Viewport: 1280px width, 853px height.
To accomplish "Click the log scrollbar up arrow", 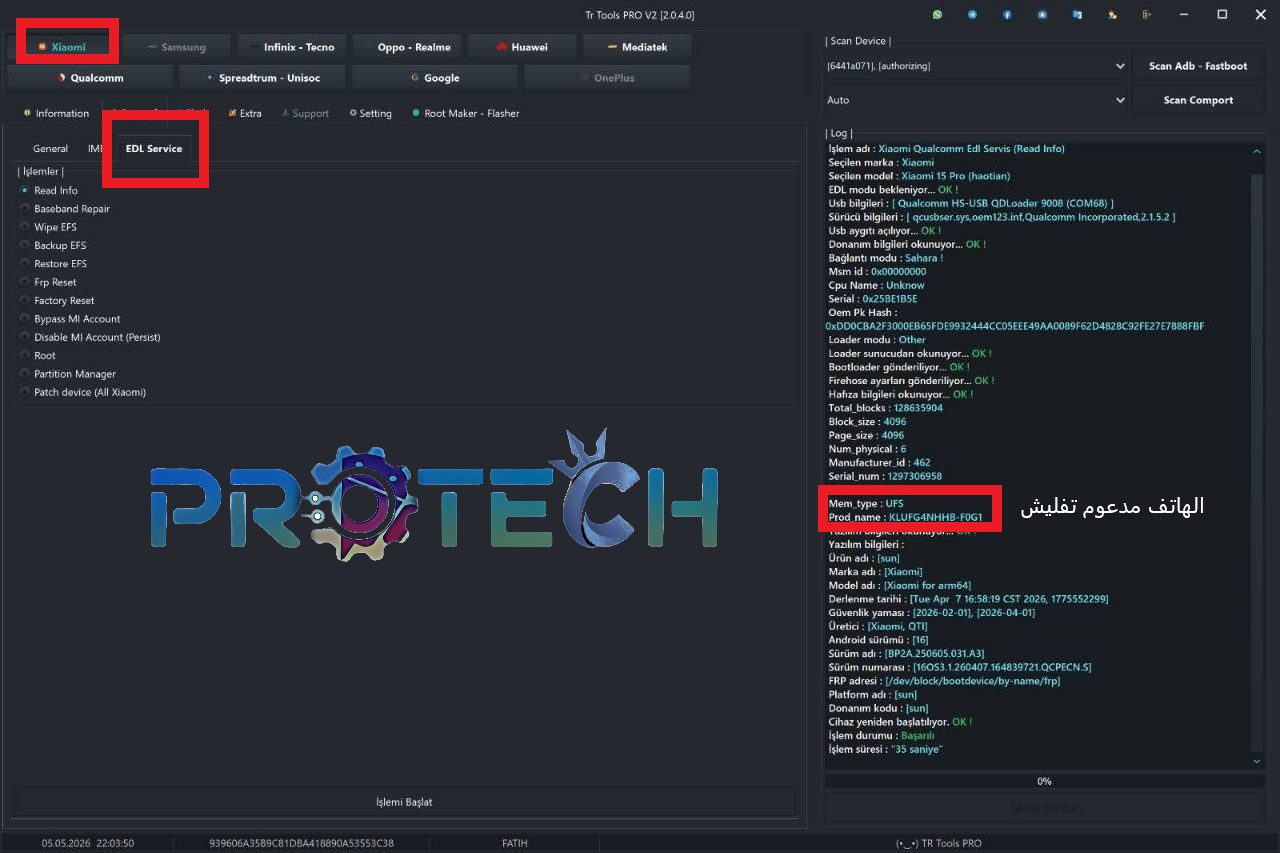I will [x=1257, y=151].
